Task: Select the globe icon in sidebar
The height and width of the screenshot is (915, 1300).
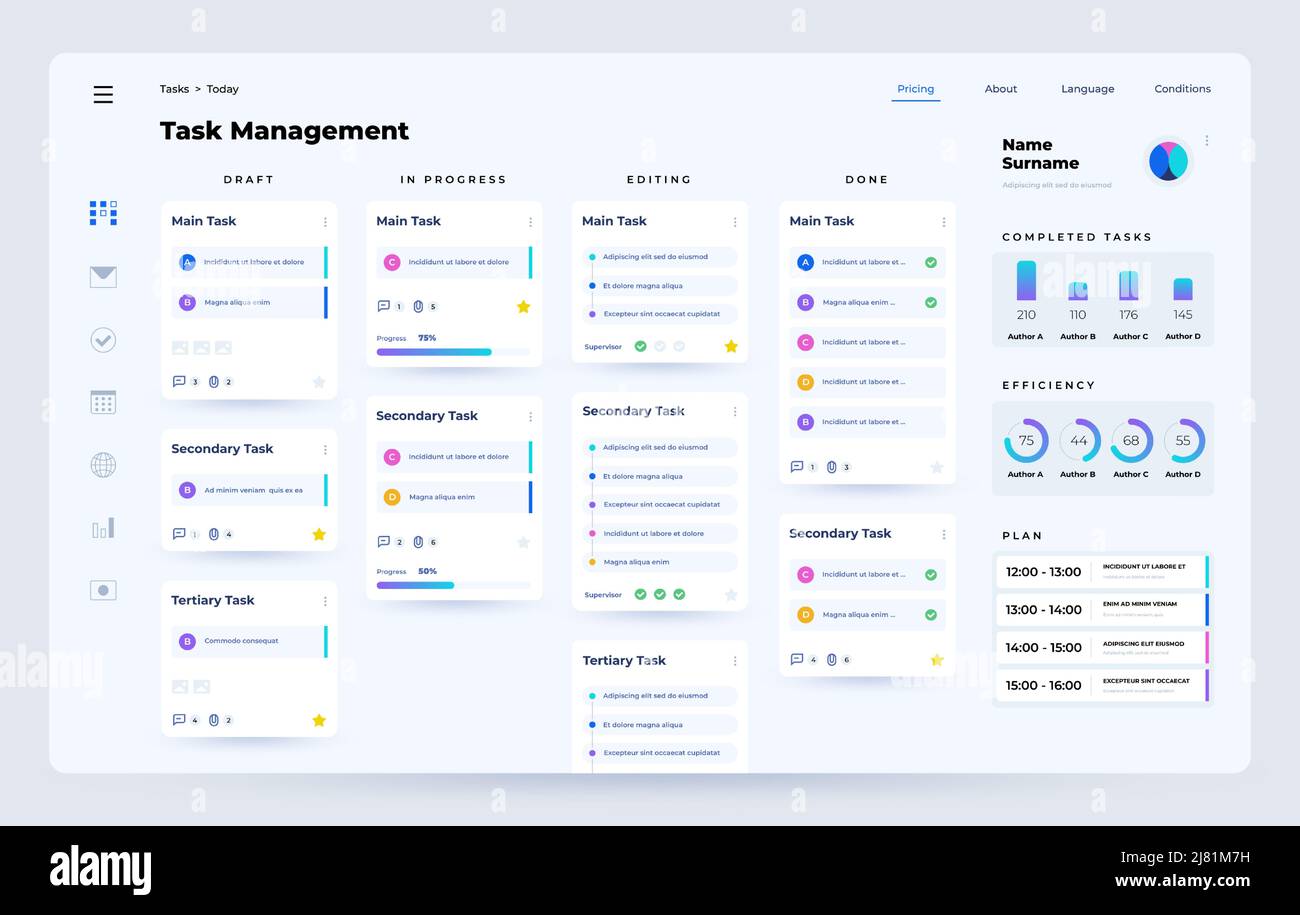Action: pyautogui.click(x=103, y=464)
